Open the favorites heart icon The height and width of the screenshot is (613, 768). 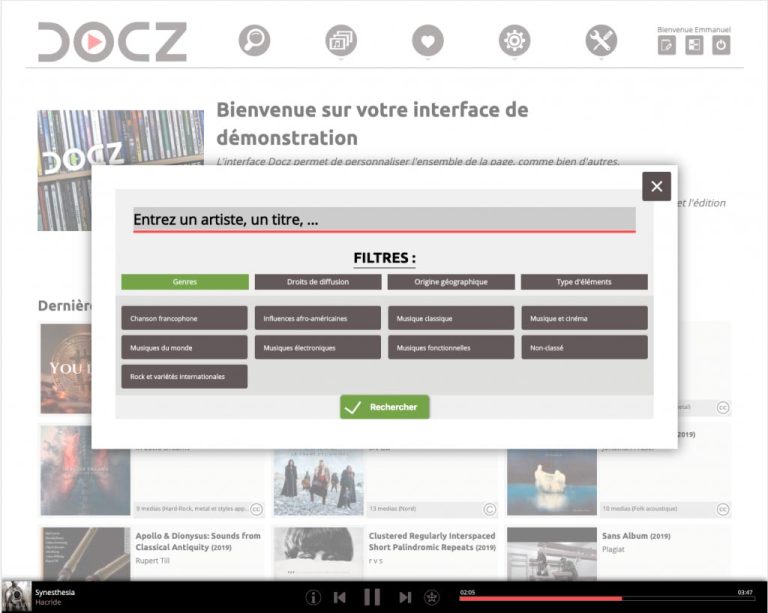428,40
